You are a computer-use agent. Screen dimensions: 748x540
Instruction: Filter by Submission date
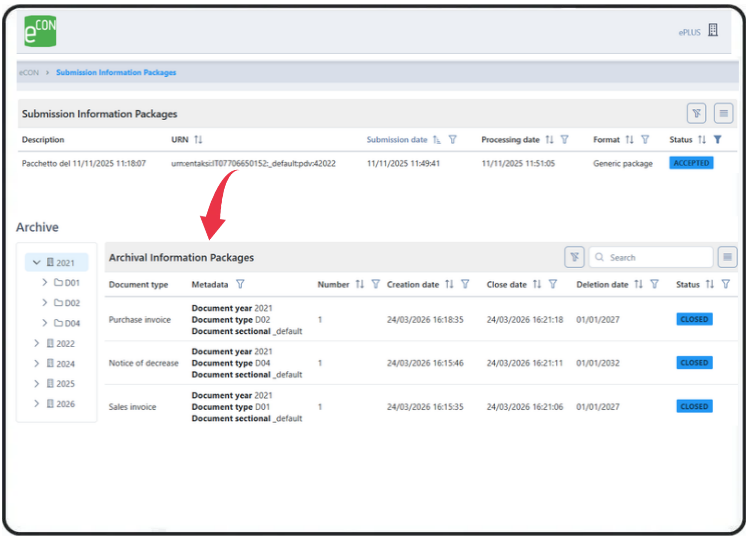point(453,140)
